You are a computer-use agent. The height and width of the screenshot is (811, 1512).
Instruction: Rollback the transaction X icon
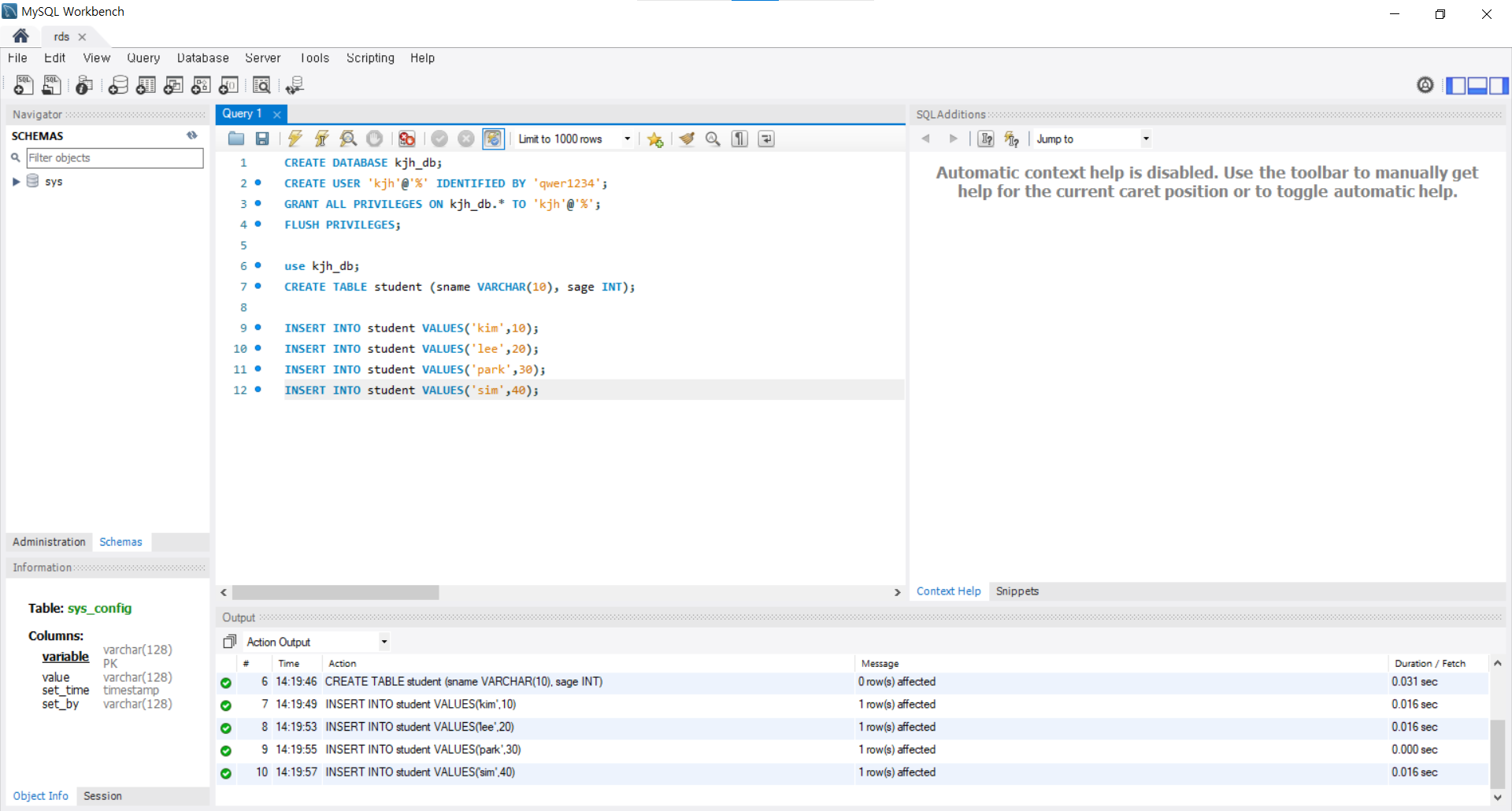pyautogui.click(x=466, y=139)
